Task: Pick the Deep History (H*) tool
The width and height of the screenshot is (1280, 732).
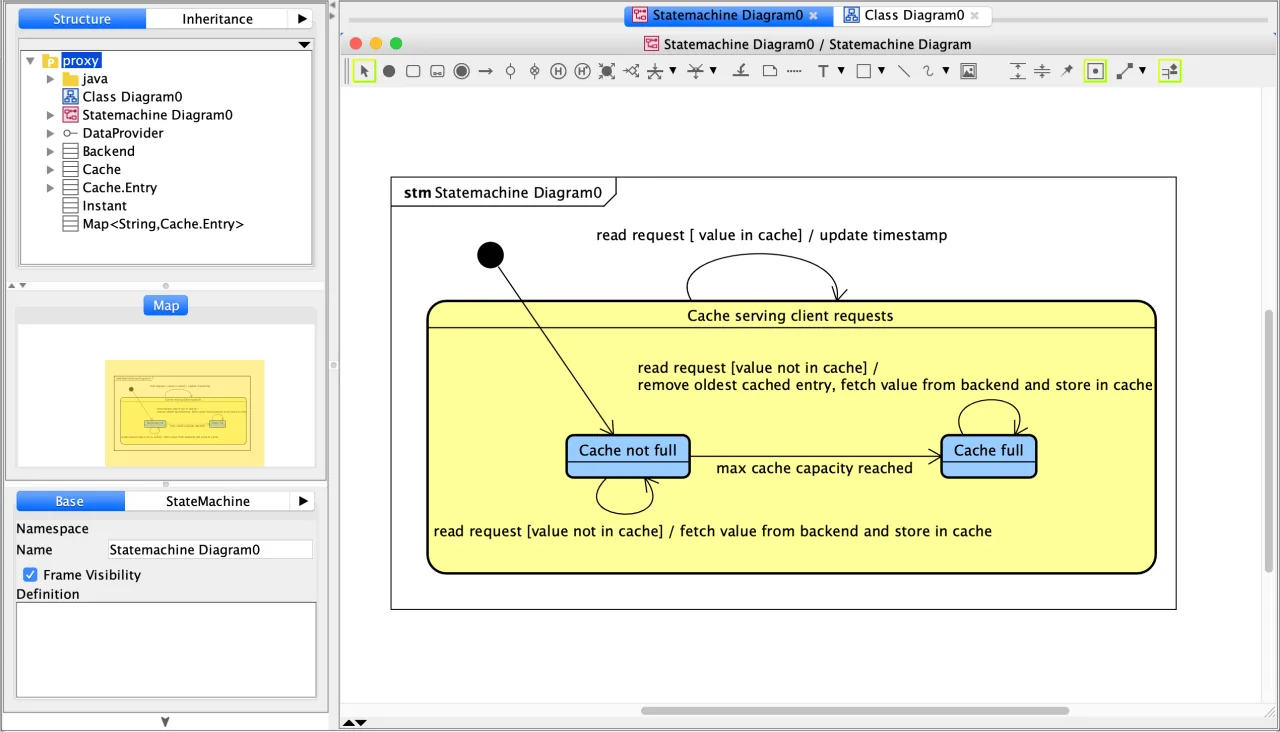Action: [x=582, y=71]
